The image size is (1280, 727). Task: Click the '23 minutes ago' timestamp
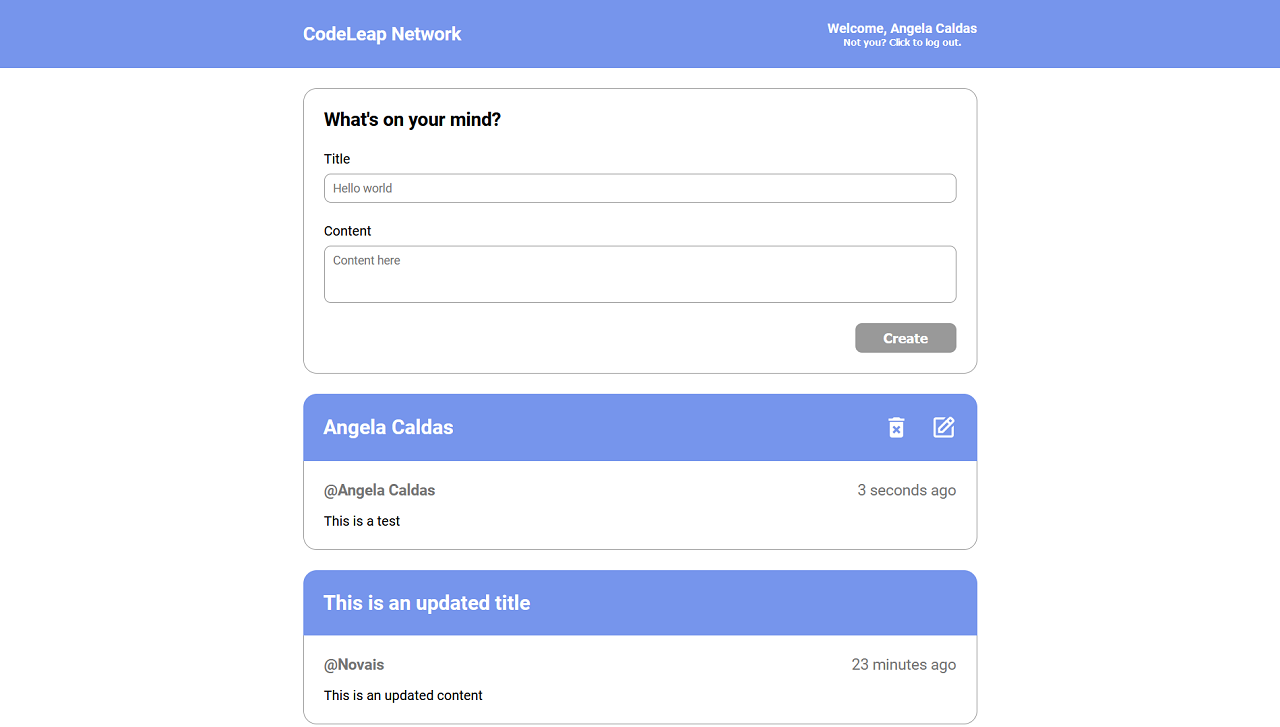click(x=903, y=664)
